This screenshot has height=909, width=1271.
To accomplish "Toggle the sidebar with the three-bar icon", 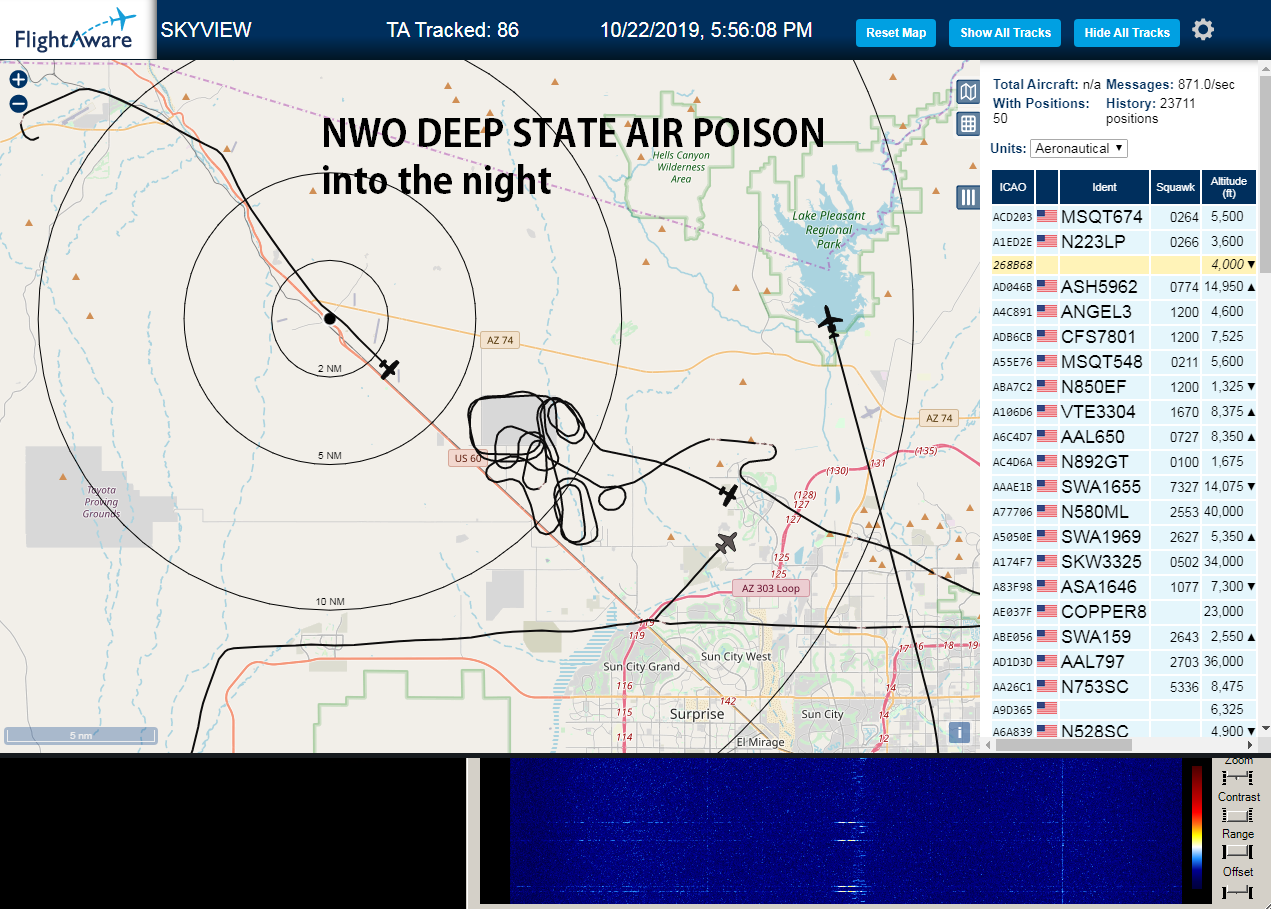I will coord(967,197).
